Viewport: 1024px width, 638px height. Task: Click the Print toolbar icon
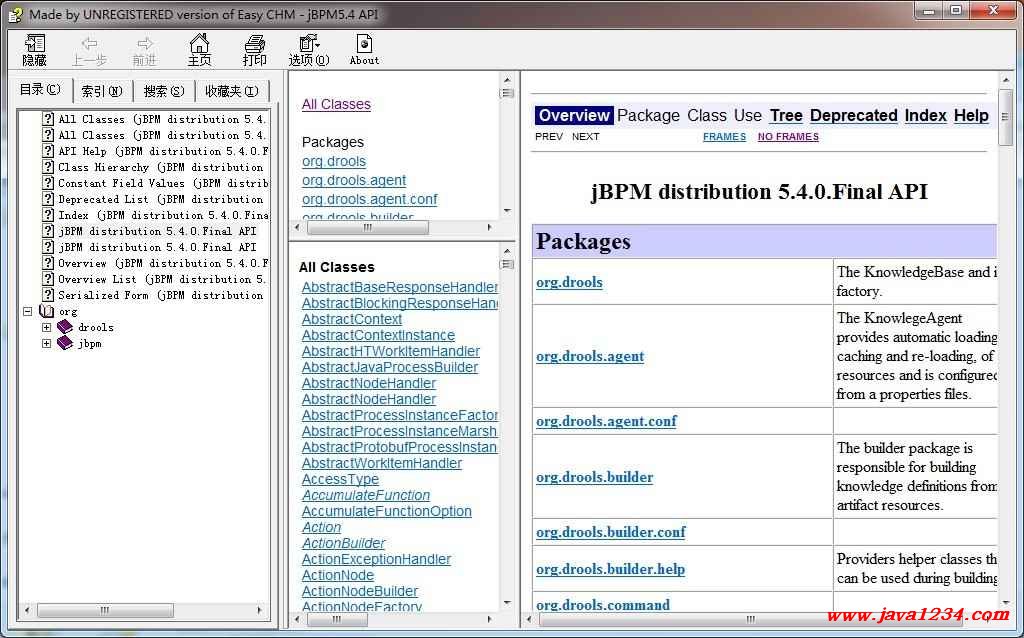pyautogui.click(x=255, y=50)
